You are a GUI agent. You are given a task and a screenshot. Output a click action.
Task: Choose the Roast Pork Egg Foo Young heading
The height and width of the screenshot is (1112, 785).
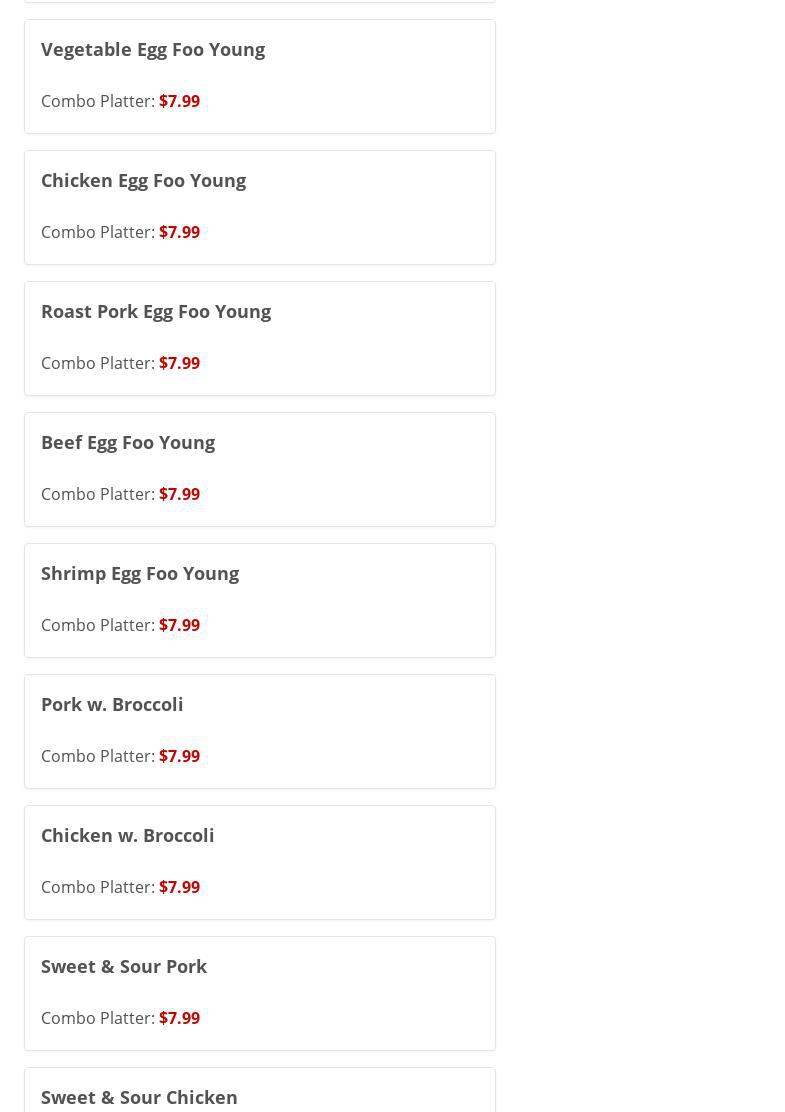(x=156, y=311)
